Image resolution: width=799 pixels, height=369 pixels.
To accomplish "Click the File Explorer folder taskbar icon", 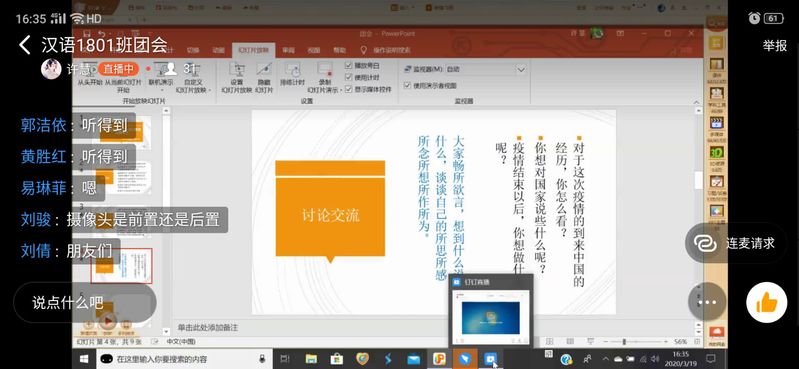I will click(311, 359).
